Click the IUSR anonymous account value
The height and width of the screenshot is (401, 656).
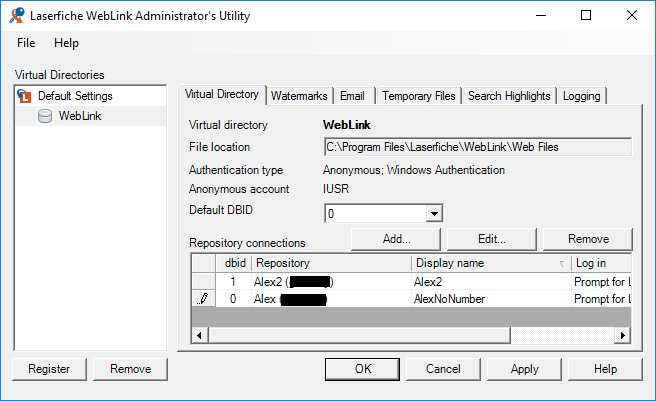[x=336, y=189]
